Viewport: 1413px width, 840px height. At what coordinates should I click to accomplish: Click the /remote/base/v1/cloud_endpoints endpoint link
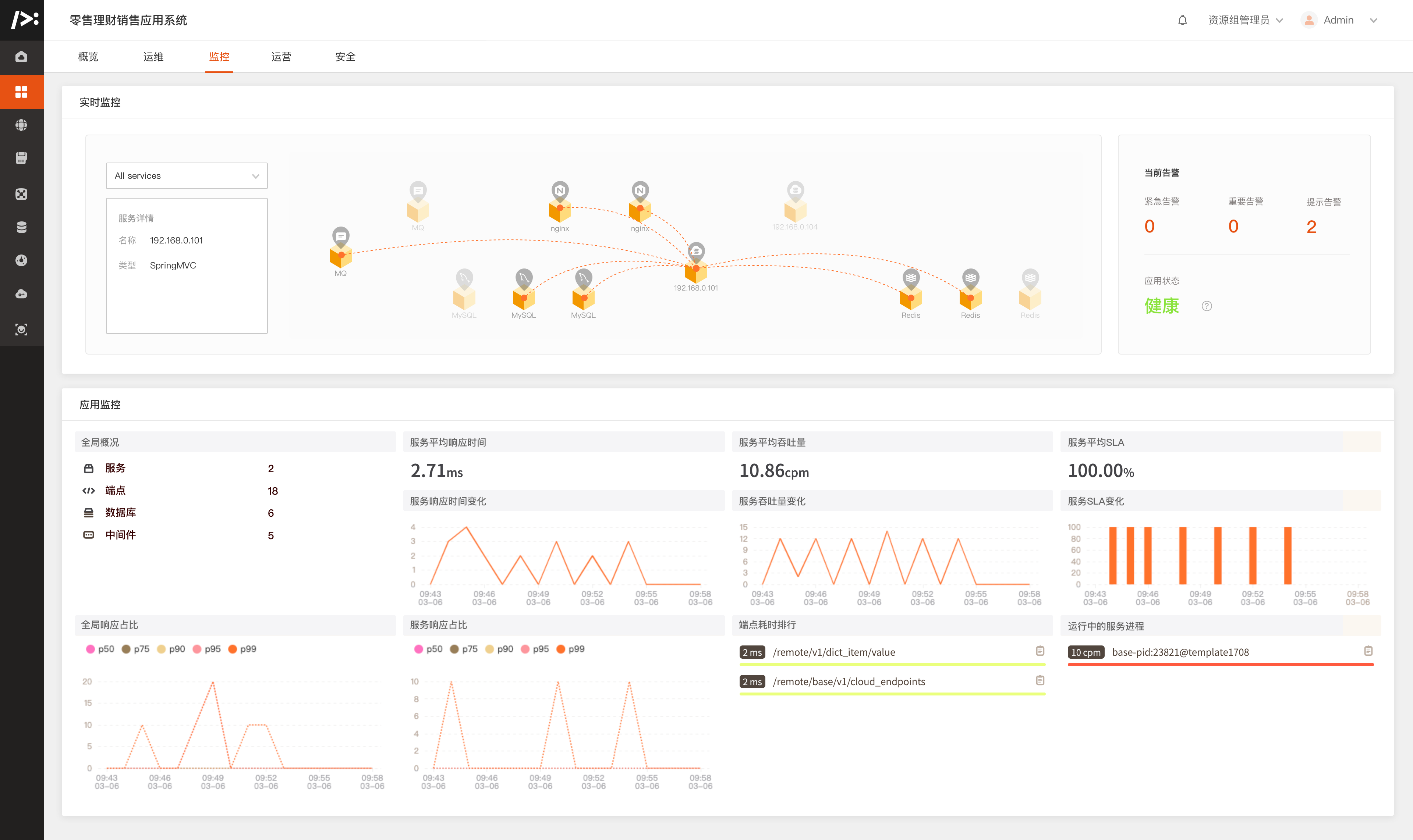pos(849,682)
